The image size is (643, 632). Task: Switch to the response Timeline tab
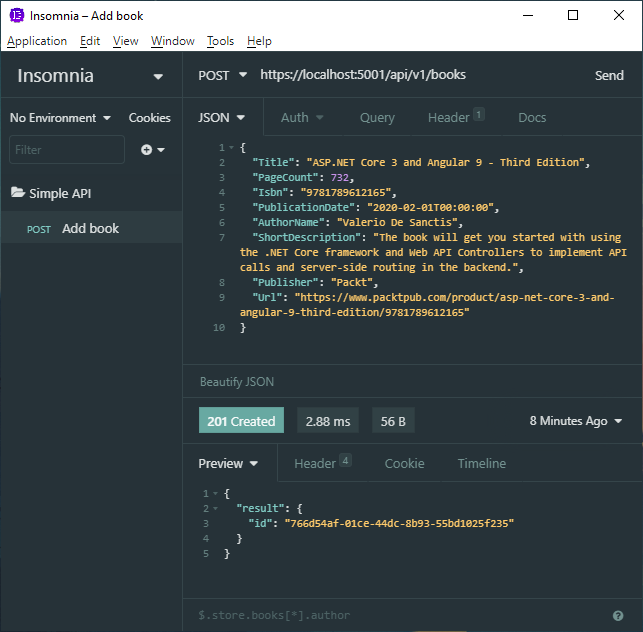(x=481, y=463)
